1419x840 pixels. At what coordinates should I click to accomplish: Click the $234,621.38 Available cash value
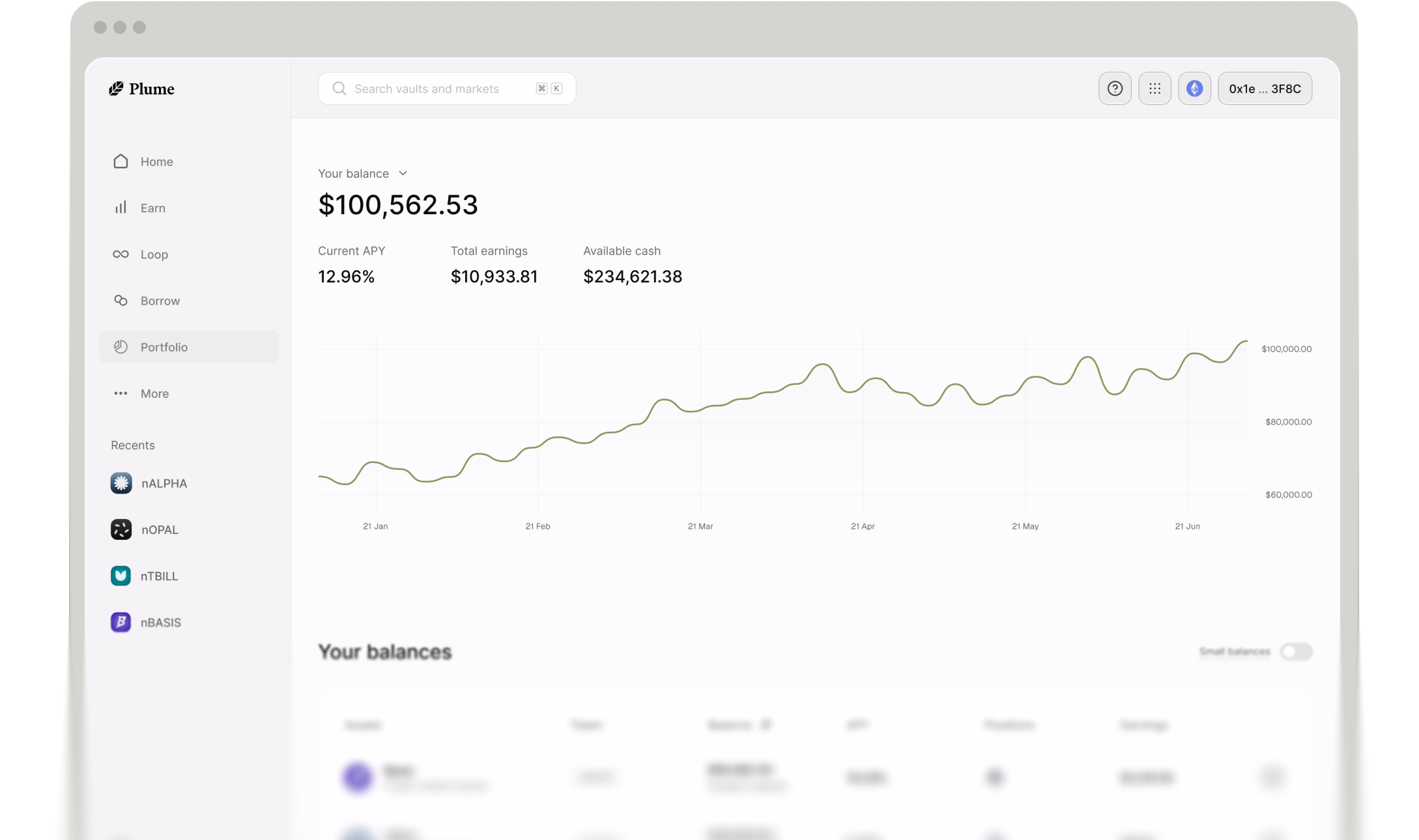coord(633,277)
